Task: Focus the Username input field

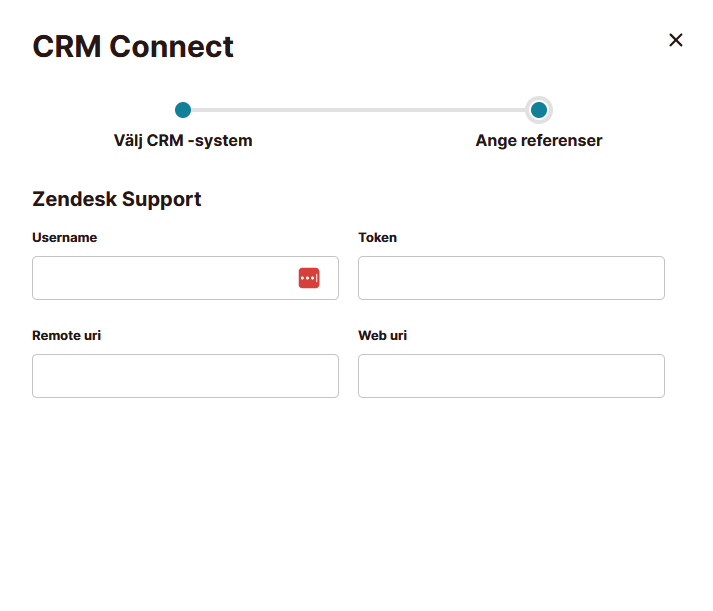Action: pos(186,278)
